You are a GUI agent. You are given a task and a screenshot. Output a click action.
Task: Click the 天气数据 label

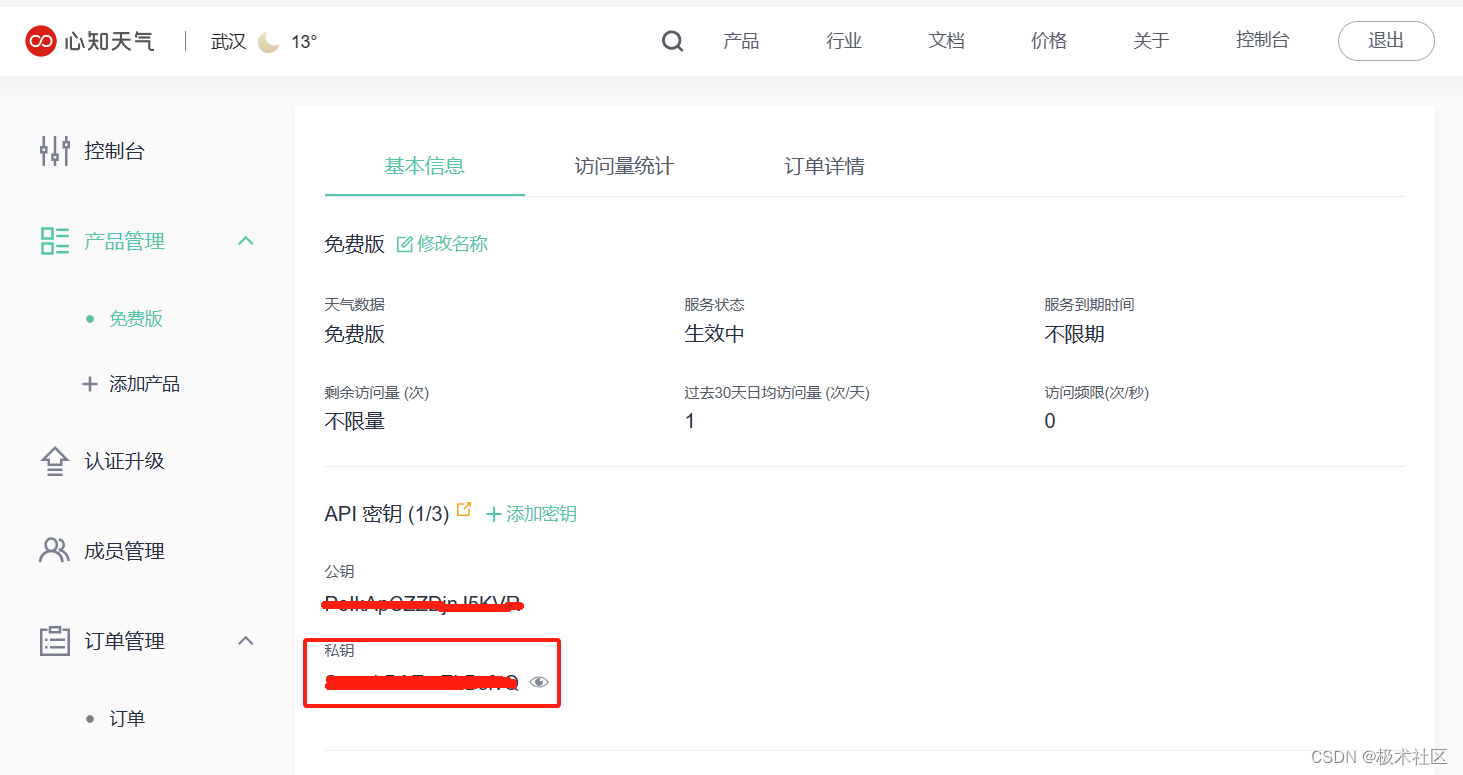pos(355,304)
